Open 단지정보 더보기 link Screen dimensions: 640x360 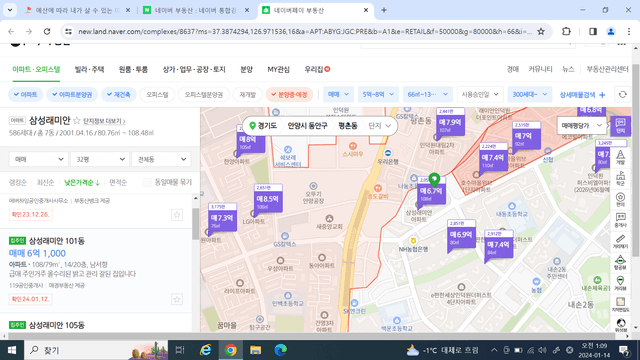point(104,121)
